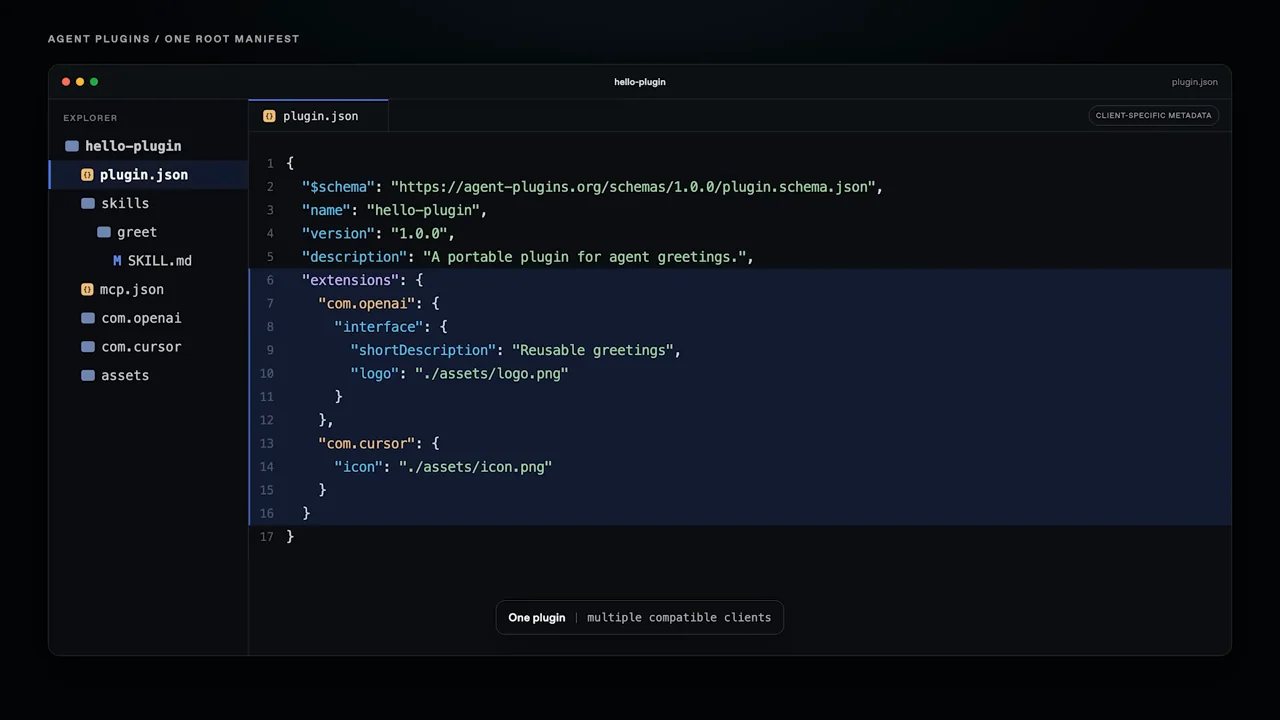
Task: Click the "com.openai" key on line 7
Action: click(x=366, y=303)
